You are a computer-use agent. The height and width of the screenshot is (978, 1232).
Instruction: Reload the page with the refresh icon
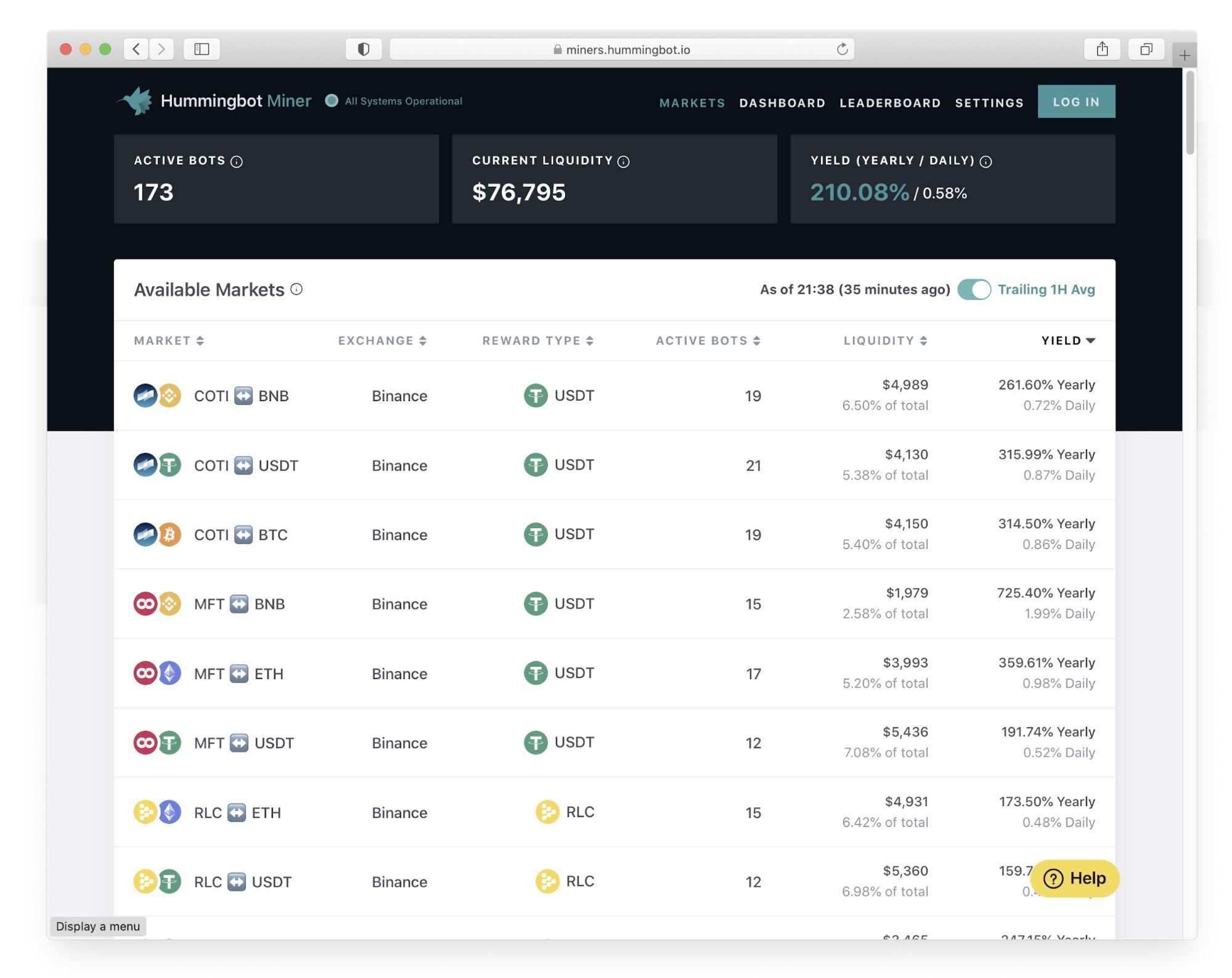(x=842, y=49)
